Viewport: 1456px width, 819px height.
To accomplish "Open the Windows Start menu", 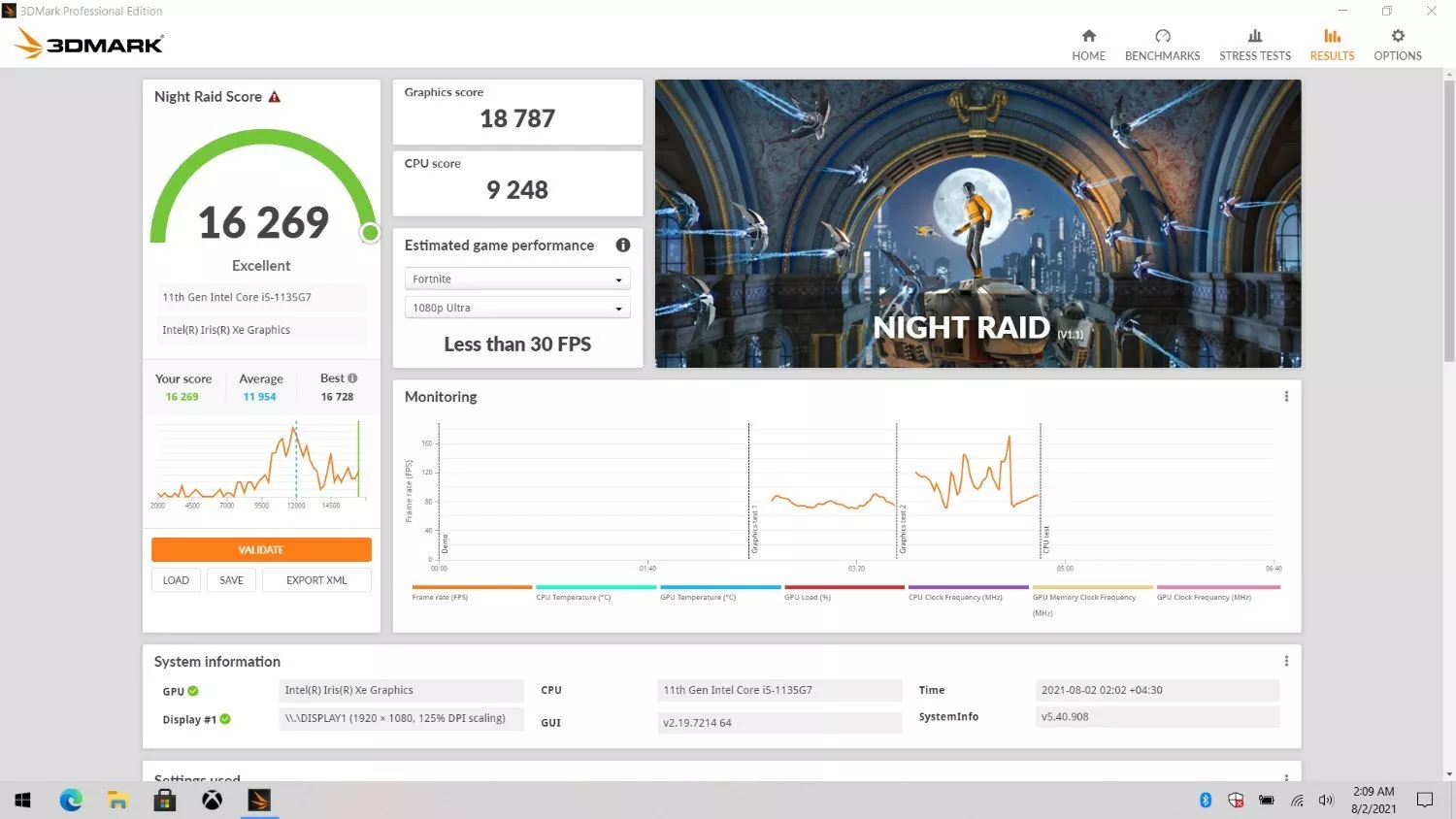I will click(23, 801).
